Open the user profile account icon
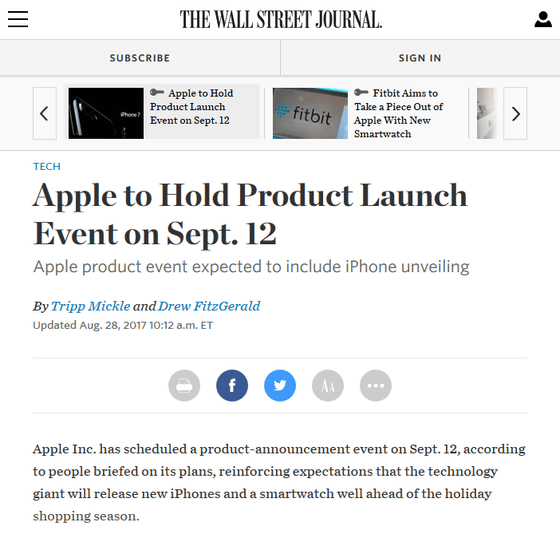Screen dimensions: 560x538 (543, 19)
